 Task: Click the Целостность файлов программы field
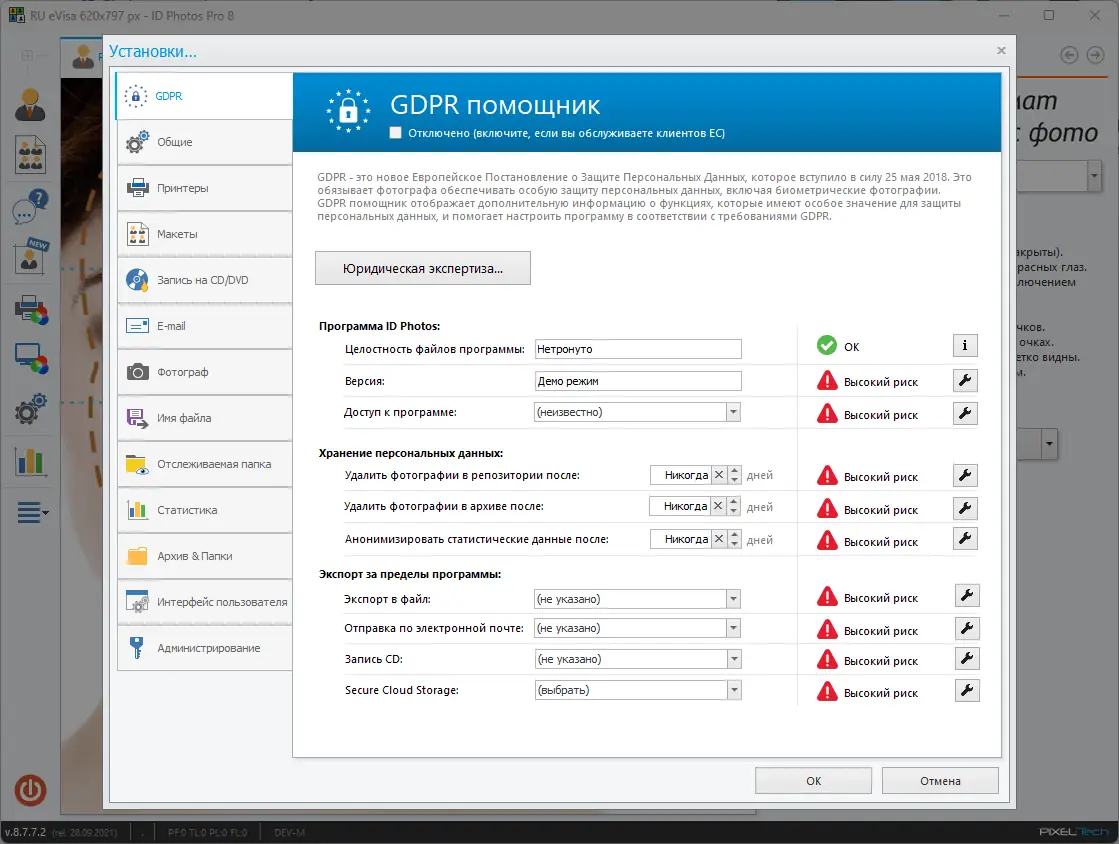638,349
